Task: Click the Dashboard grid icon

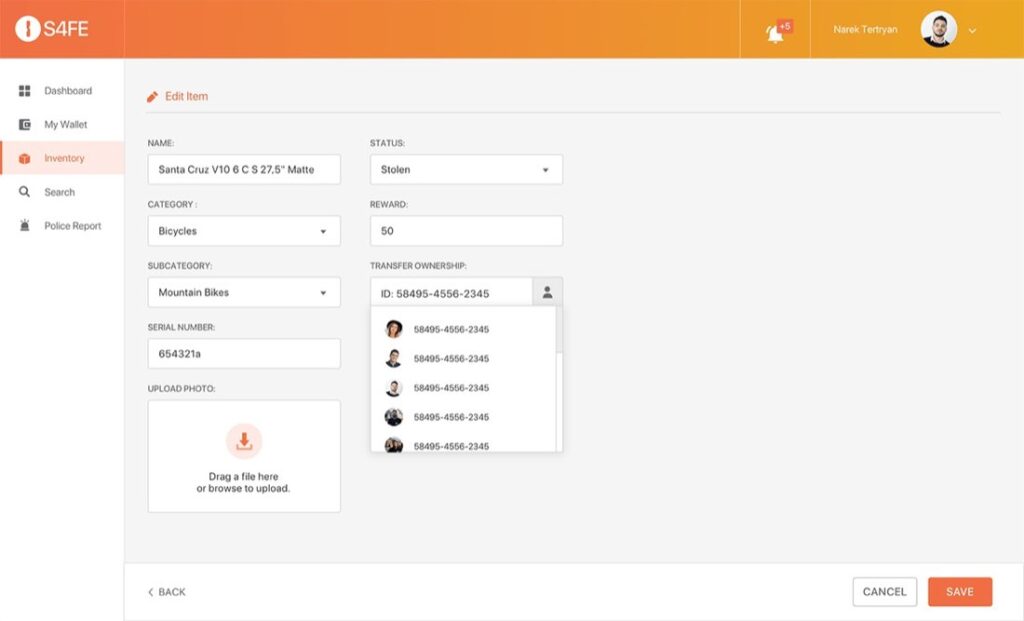Action: (25, 91)
